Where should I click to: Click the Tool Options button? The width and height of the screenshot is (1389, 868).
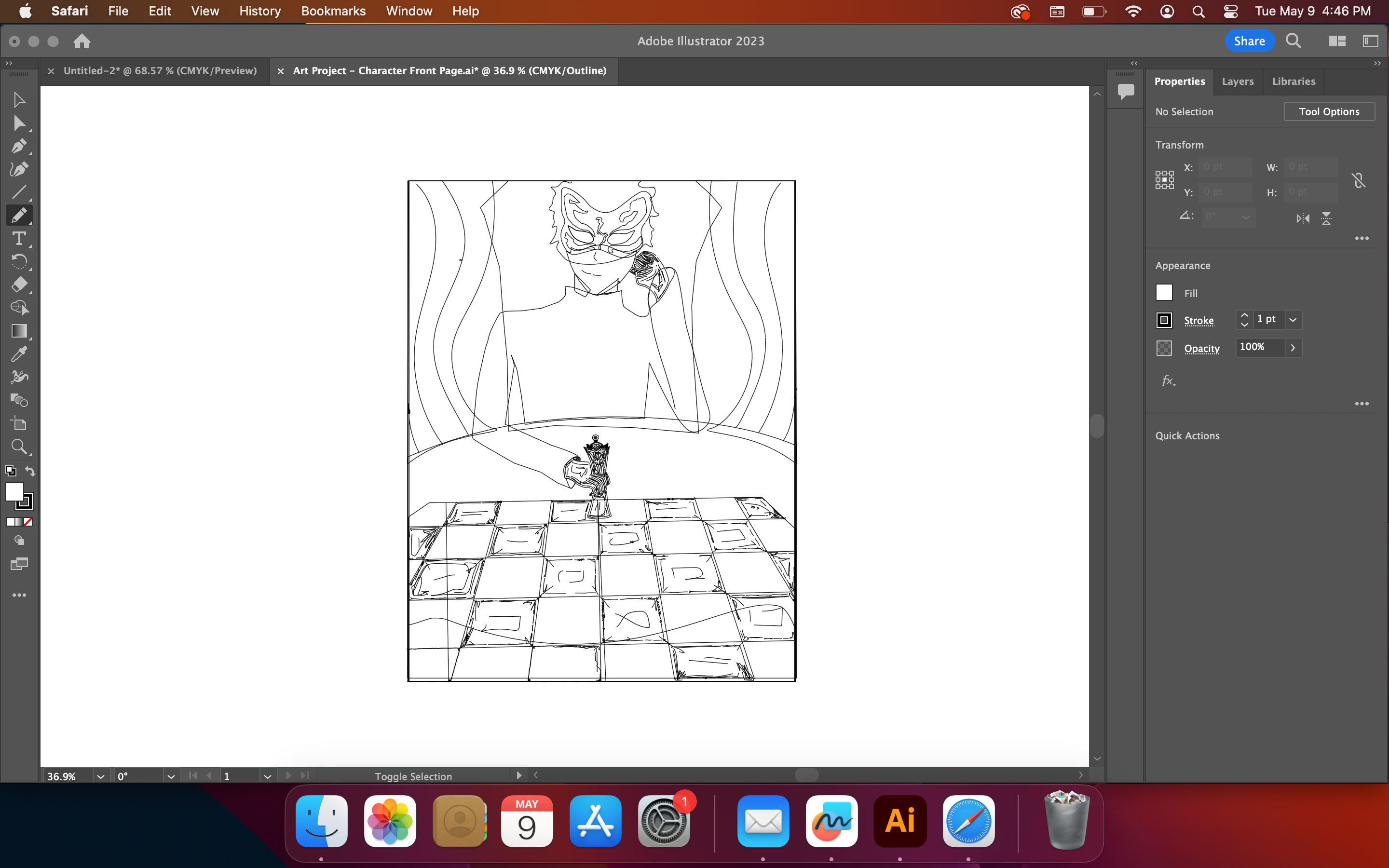coord(1329,111)
